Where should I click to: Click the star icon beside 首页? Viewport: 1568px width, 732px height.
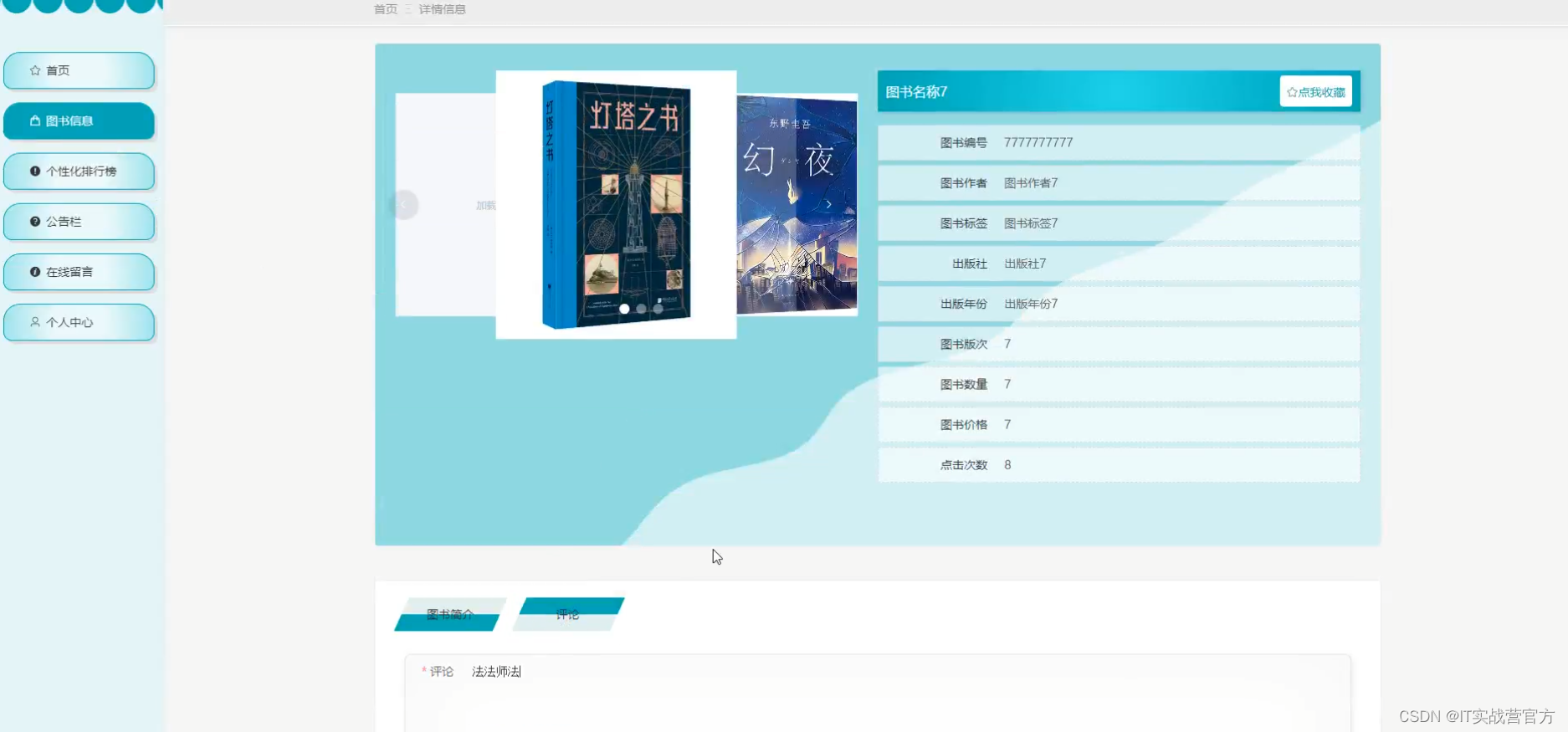[x=35, y=70]
